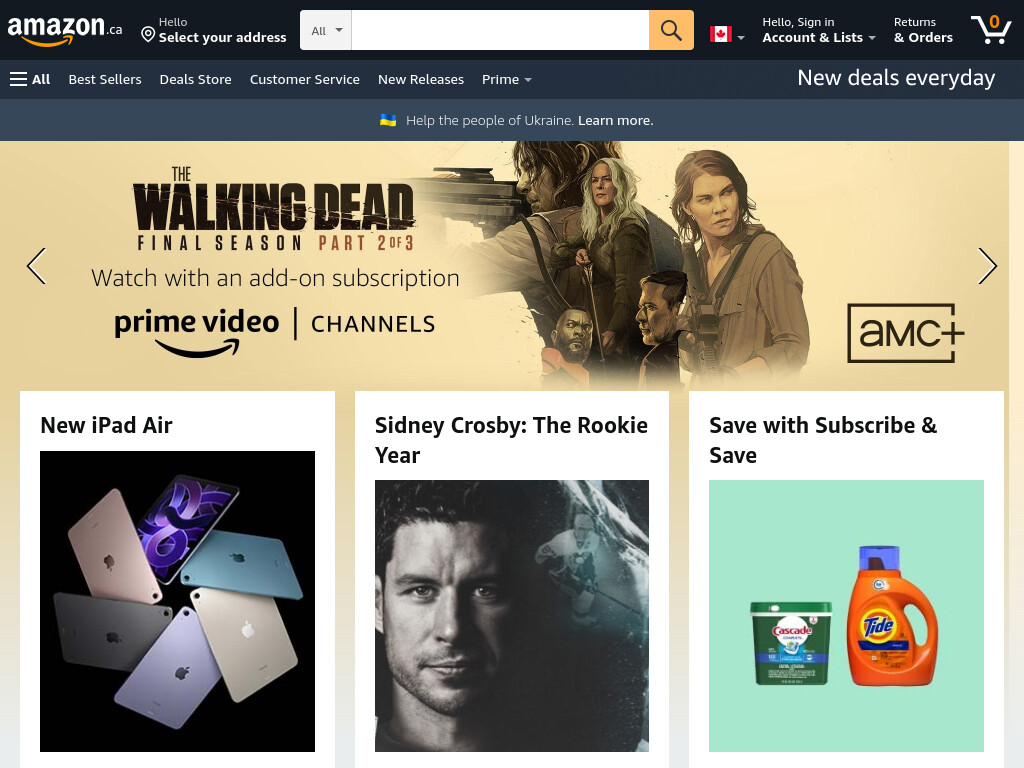Open the New iPad Air image
Image resolution: width=1024 pixels, height=768 pixels.
177,601
